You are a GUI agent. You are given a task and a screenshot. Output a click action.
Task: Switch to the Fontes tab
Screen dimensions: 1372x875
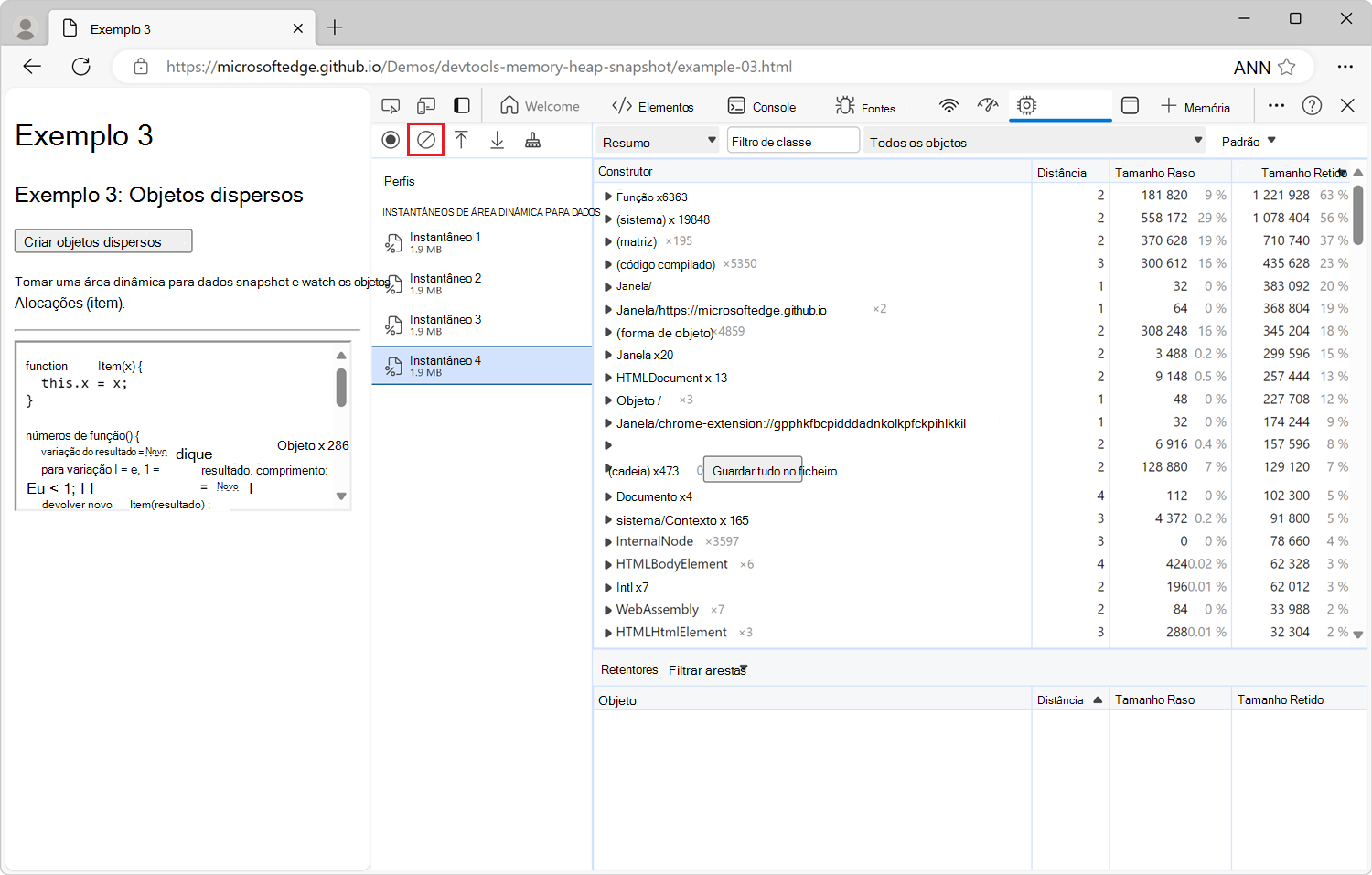(865, 106)
